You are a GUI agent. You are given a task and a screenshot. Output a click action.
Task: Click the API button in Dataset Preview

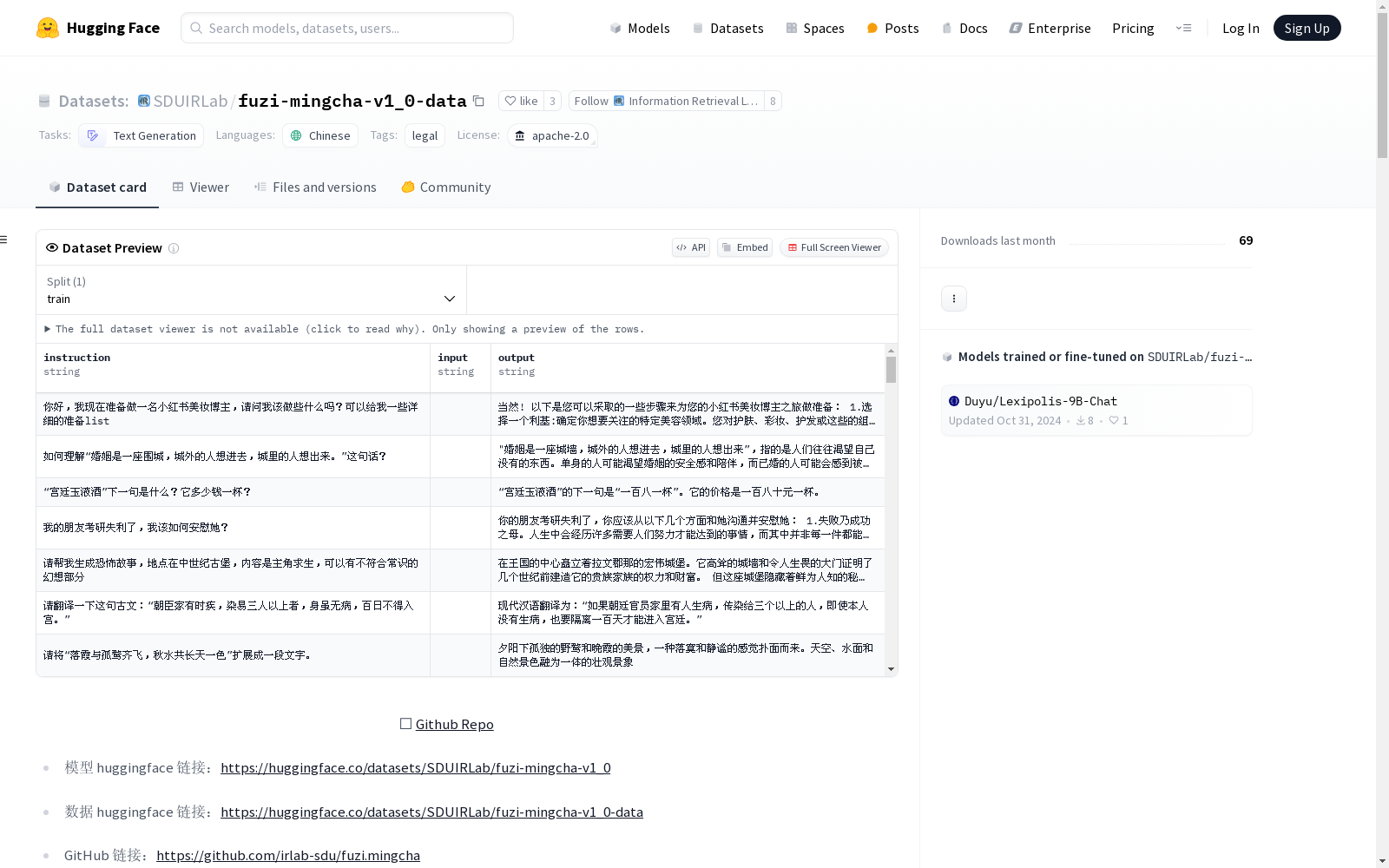(x=691, y=247)
